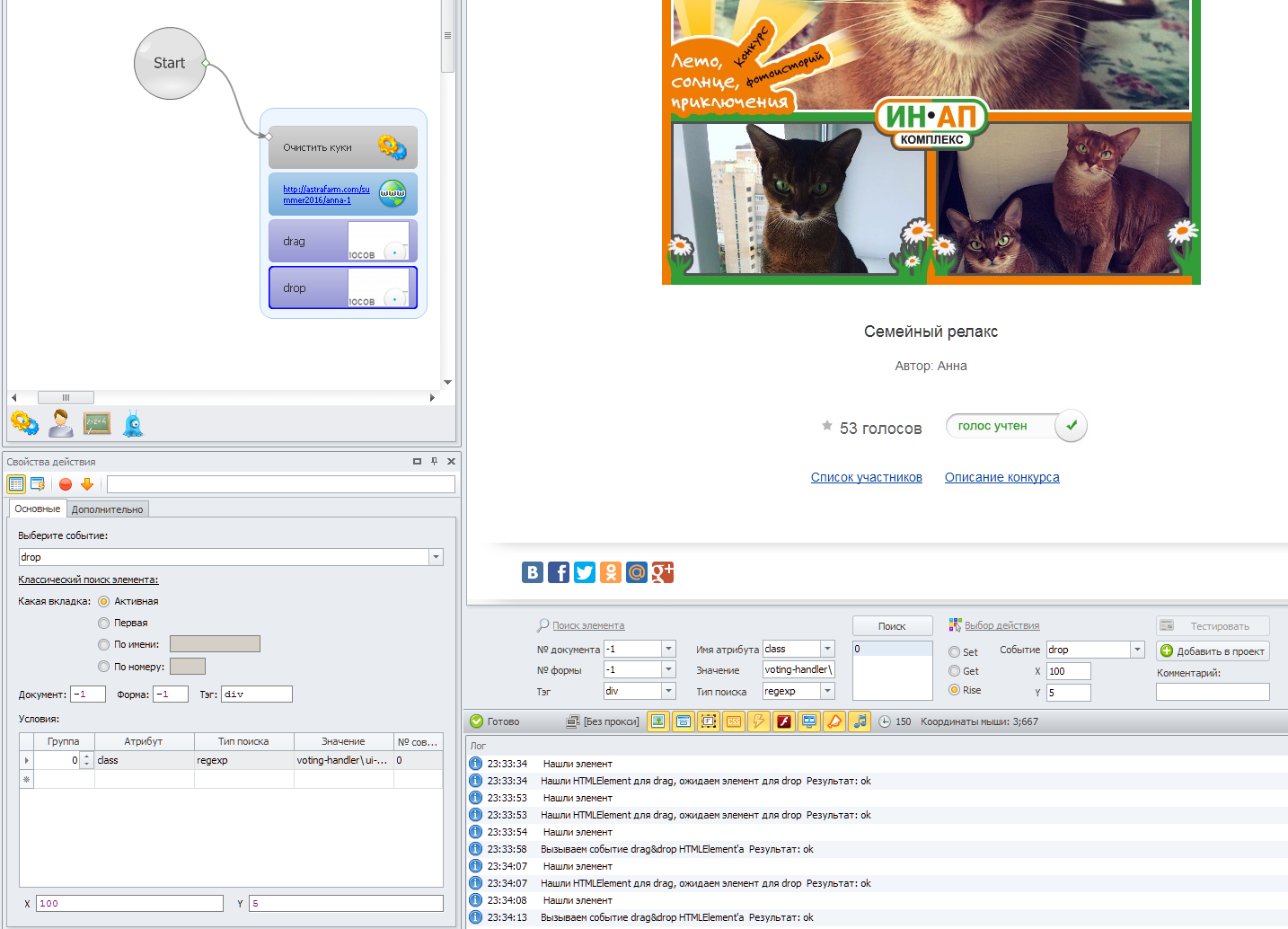Toggle the music note sound icon
This screenshot has width=1288, height=929.
(860, 721)
